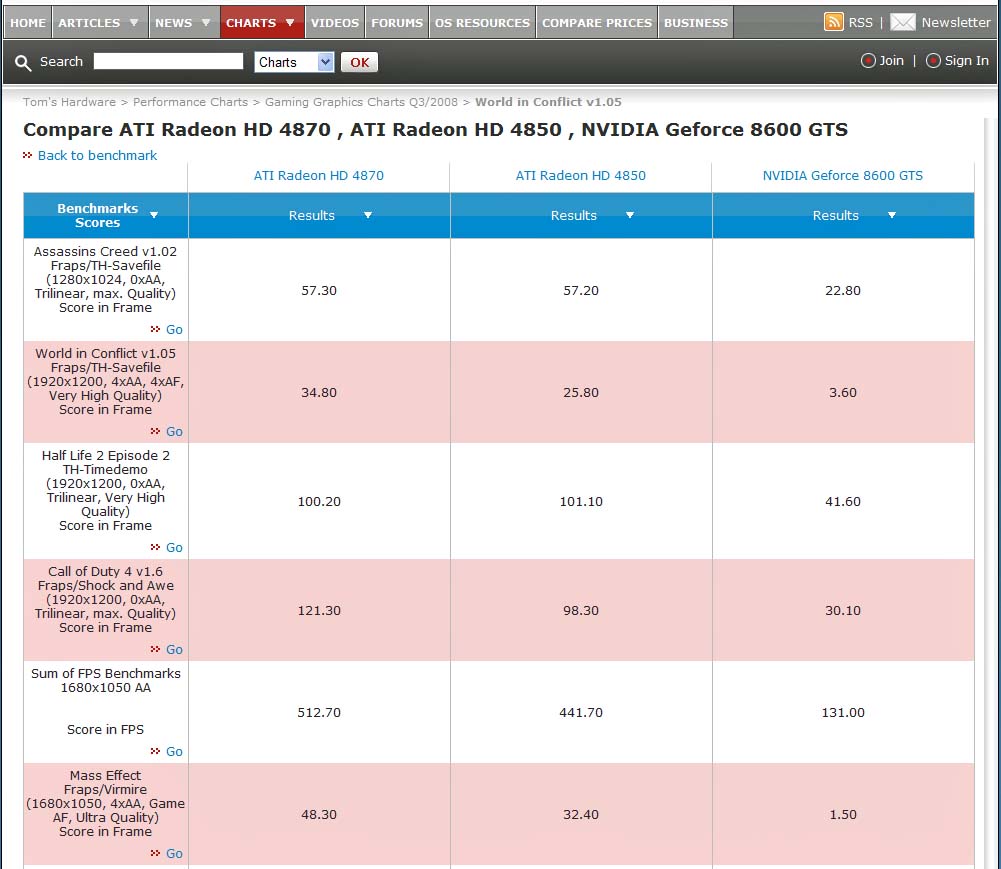Click the Sign In red circle icon

(933, 61)
